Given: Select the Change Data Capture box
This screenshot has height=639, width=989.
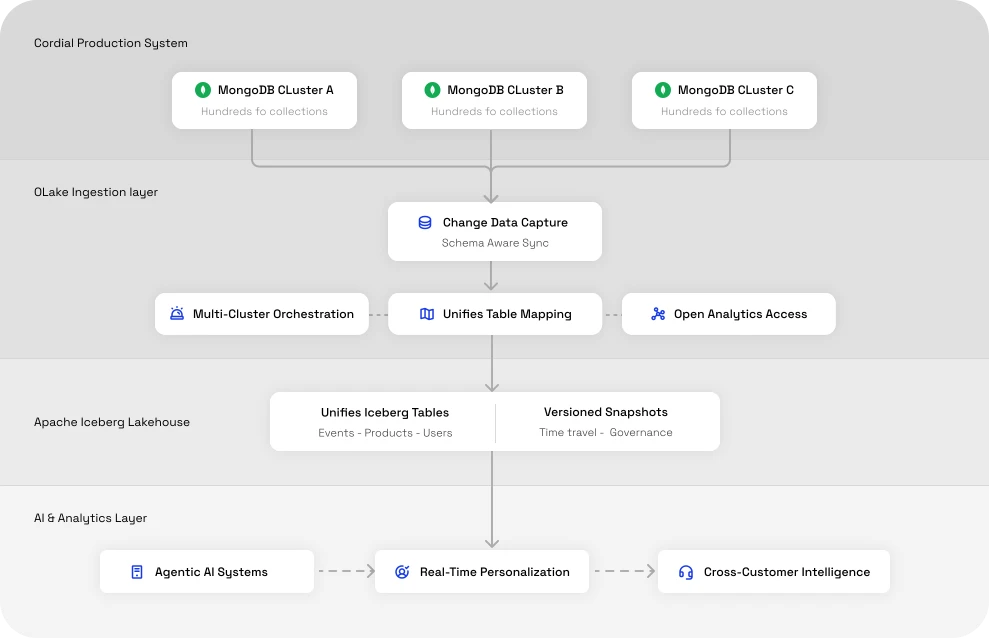Looking at the screenshot, I should [x=495, y=232].
